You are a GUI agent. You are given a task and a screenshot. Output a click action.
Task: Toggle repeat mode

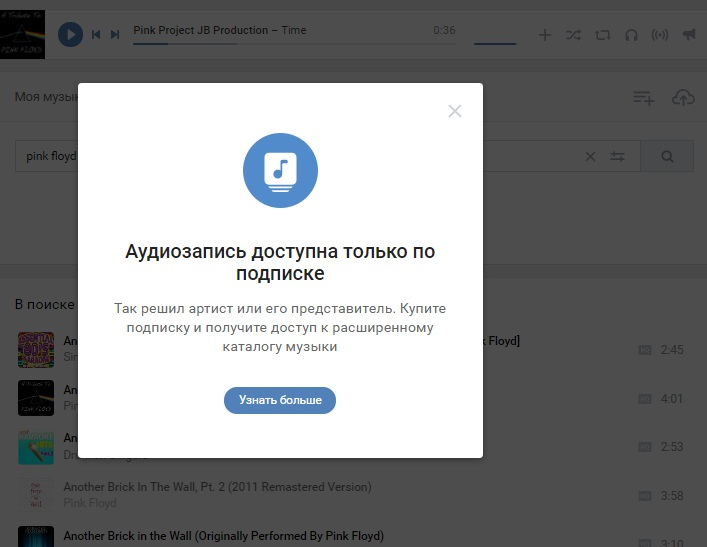pos(602,35)
